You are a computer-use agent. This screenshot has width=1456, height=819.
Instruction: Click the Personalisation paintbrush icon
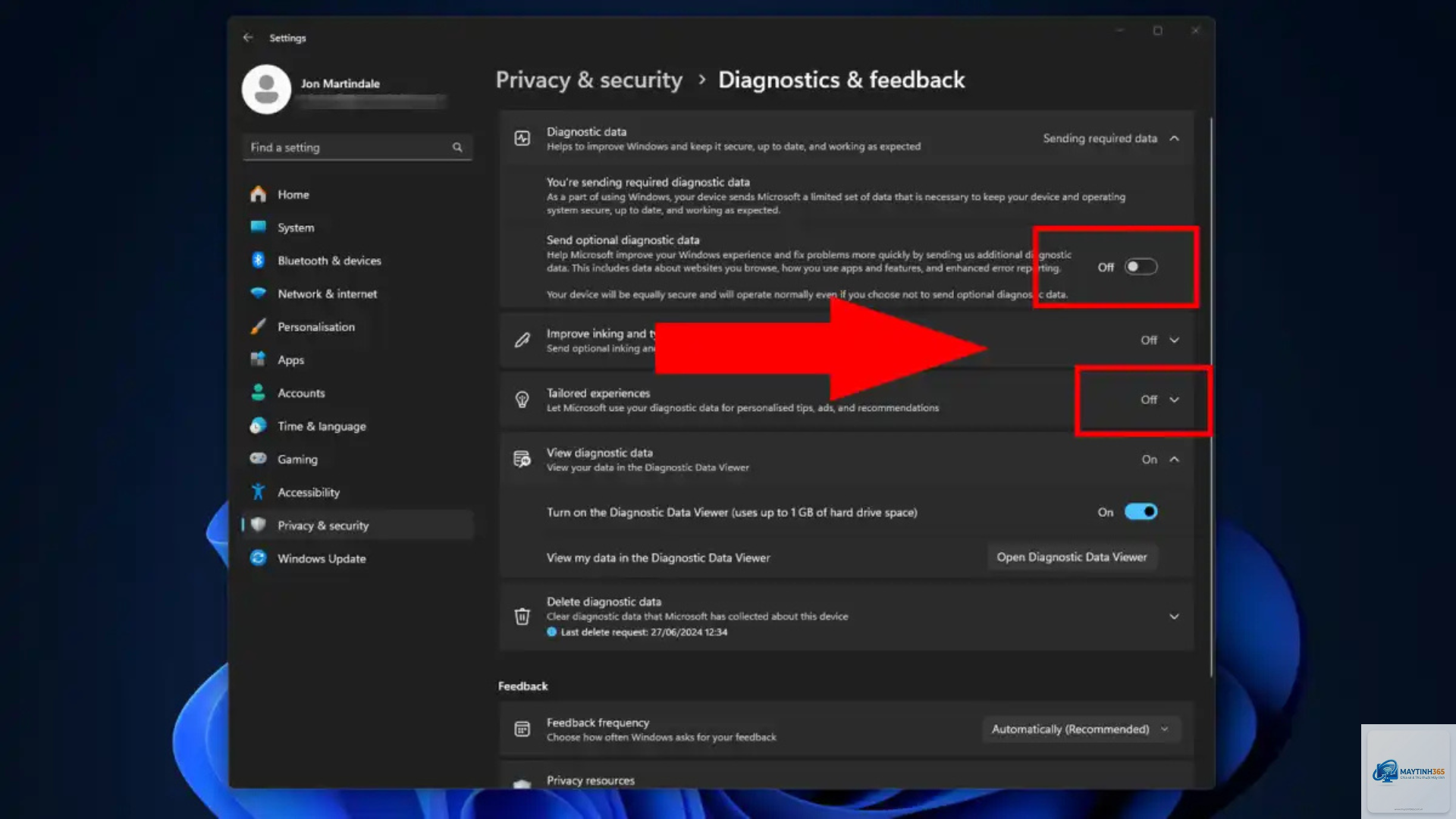(x=259, y=326)
